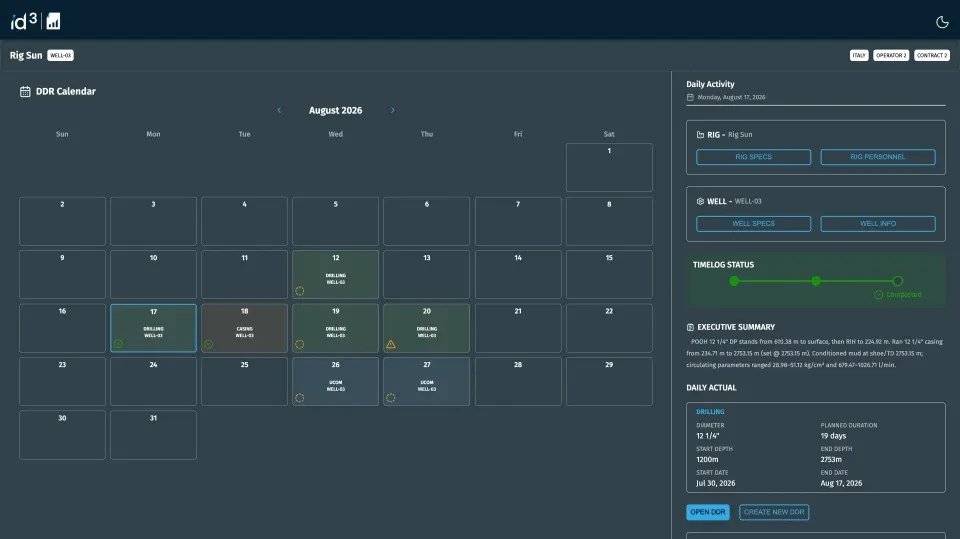Viewport: 960px width, 539px height.
Task: Select August 19 drilling day cell
Action: [x=336, y=328]
